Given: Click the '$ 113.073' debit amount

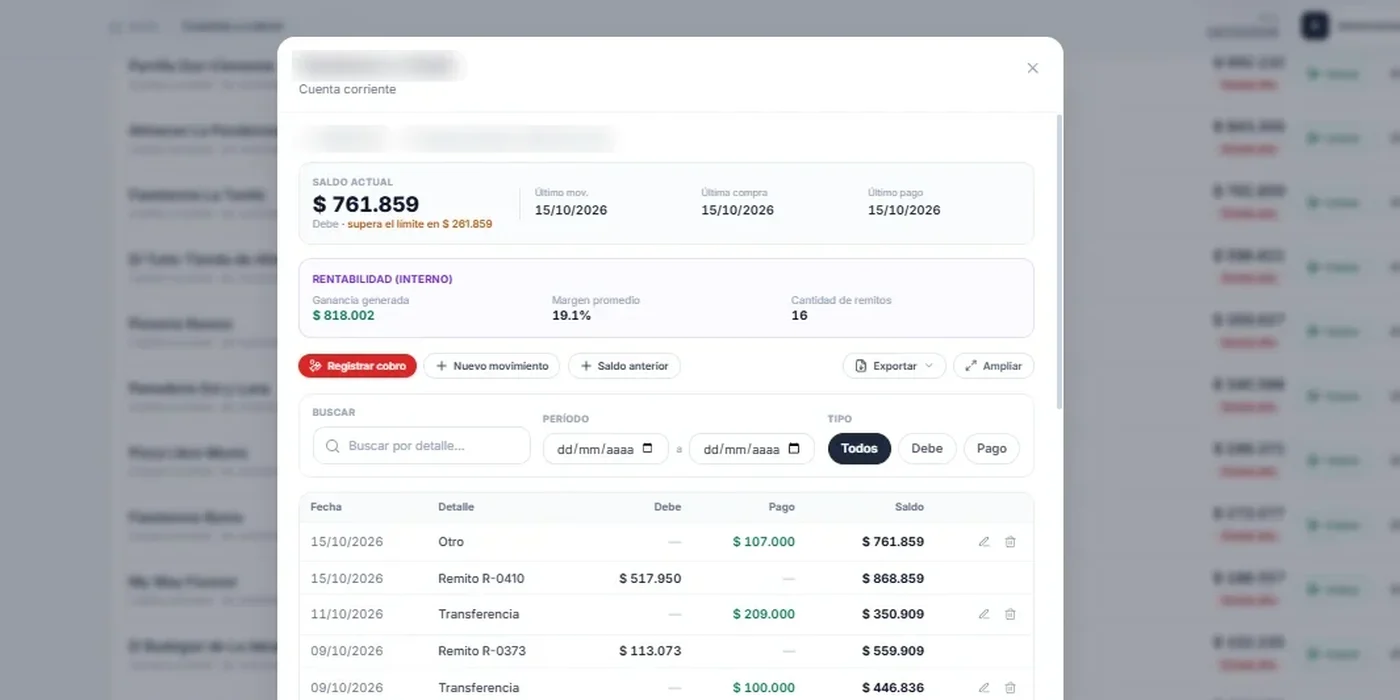Looking at the screenshot, I should [650, 651].
